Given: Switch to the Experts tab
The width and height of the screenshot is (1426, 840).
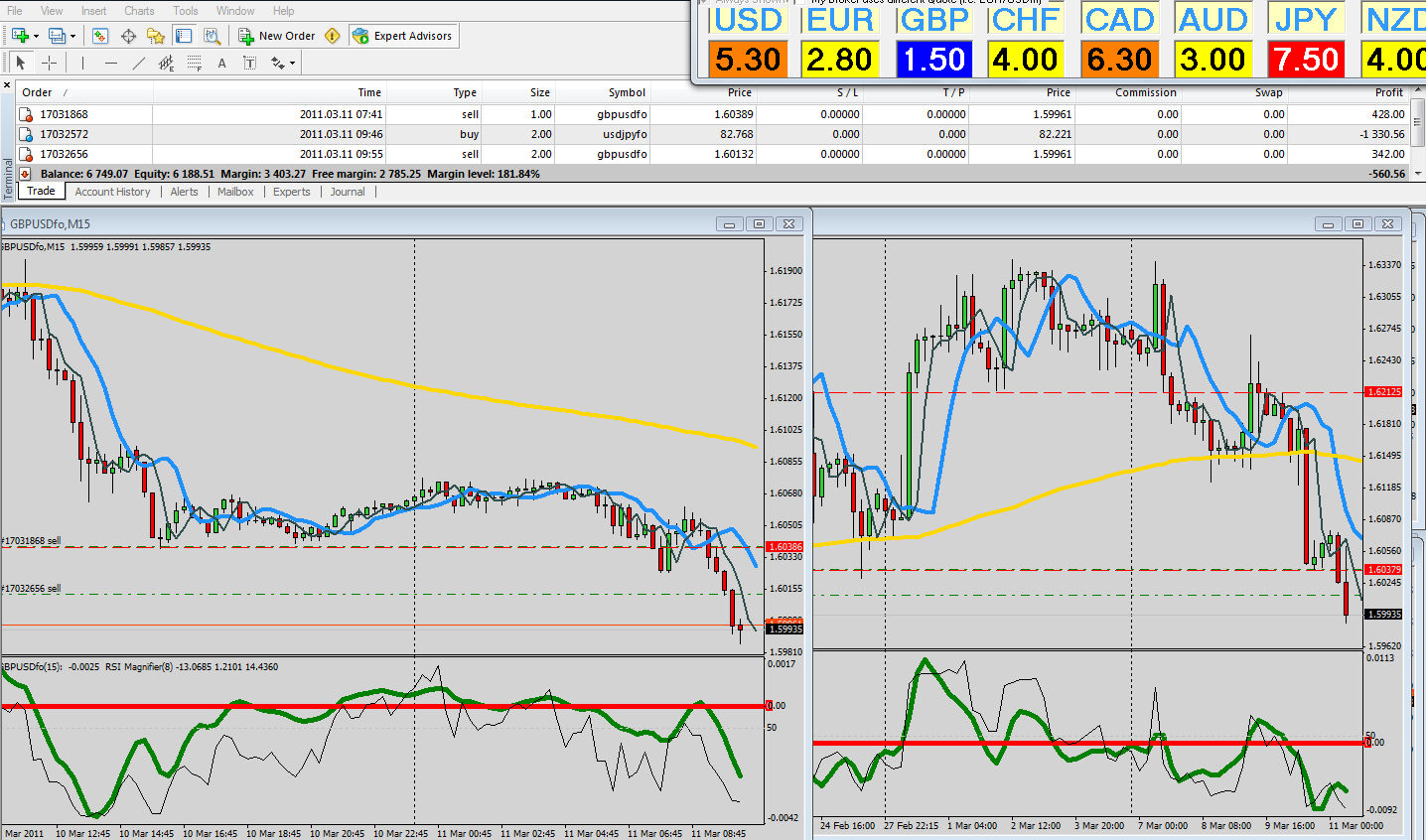Looking at the screenshot, I should (292, 192).
